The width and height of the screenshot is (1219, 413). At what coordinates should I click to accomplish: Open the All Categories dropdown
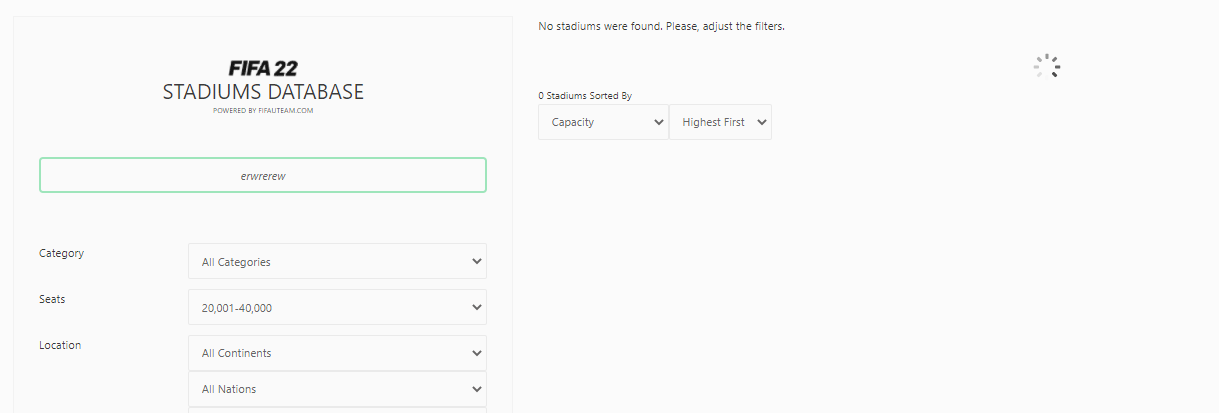point(337,261)
